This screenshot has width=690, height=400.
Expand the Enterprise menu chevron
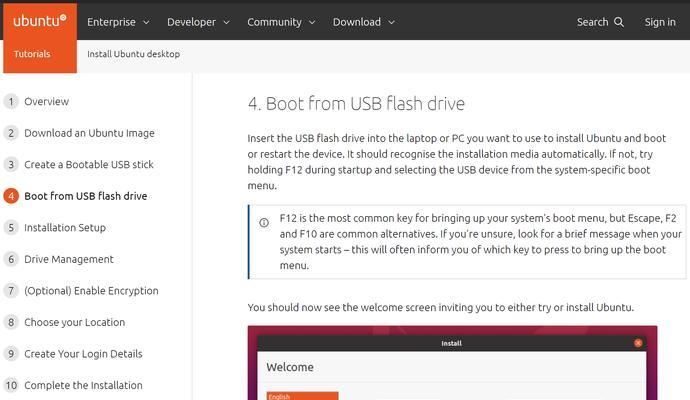click(x=146, y=22)
